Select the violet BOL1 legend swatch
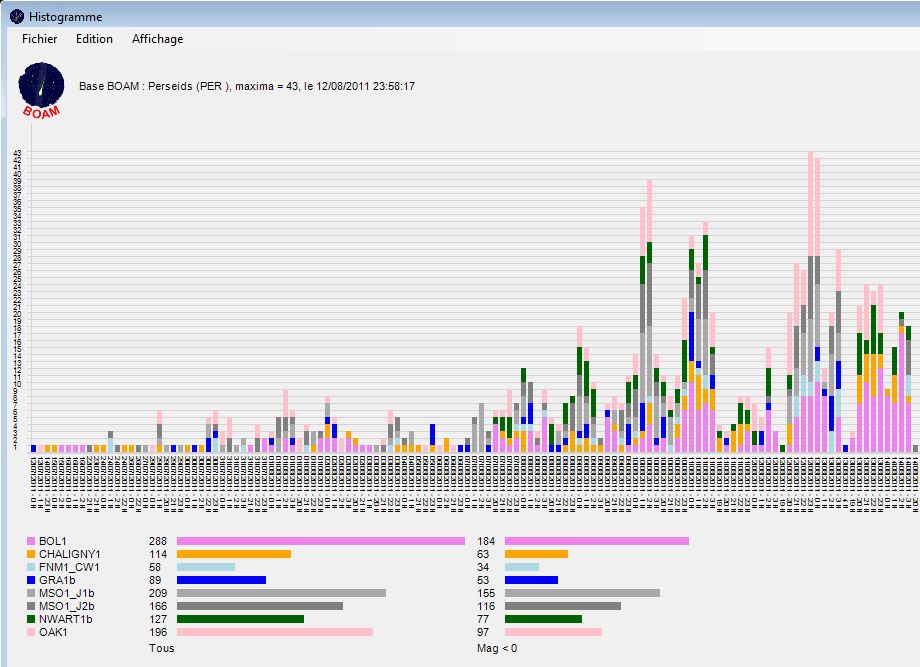 pos(31,541)
